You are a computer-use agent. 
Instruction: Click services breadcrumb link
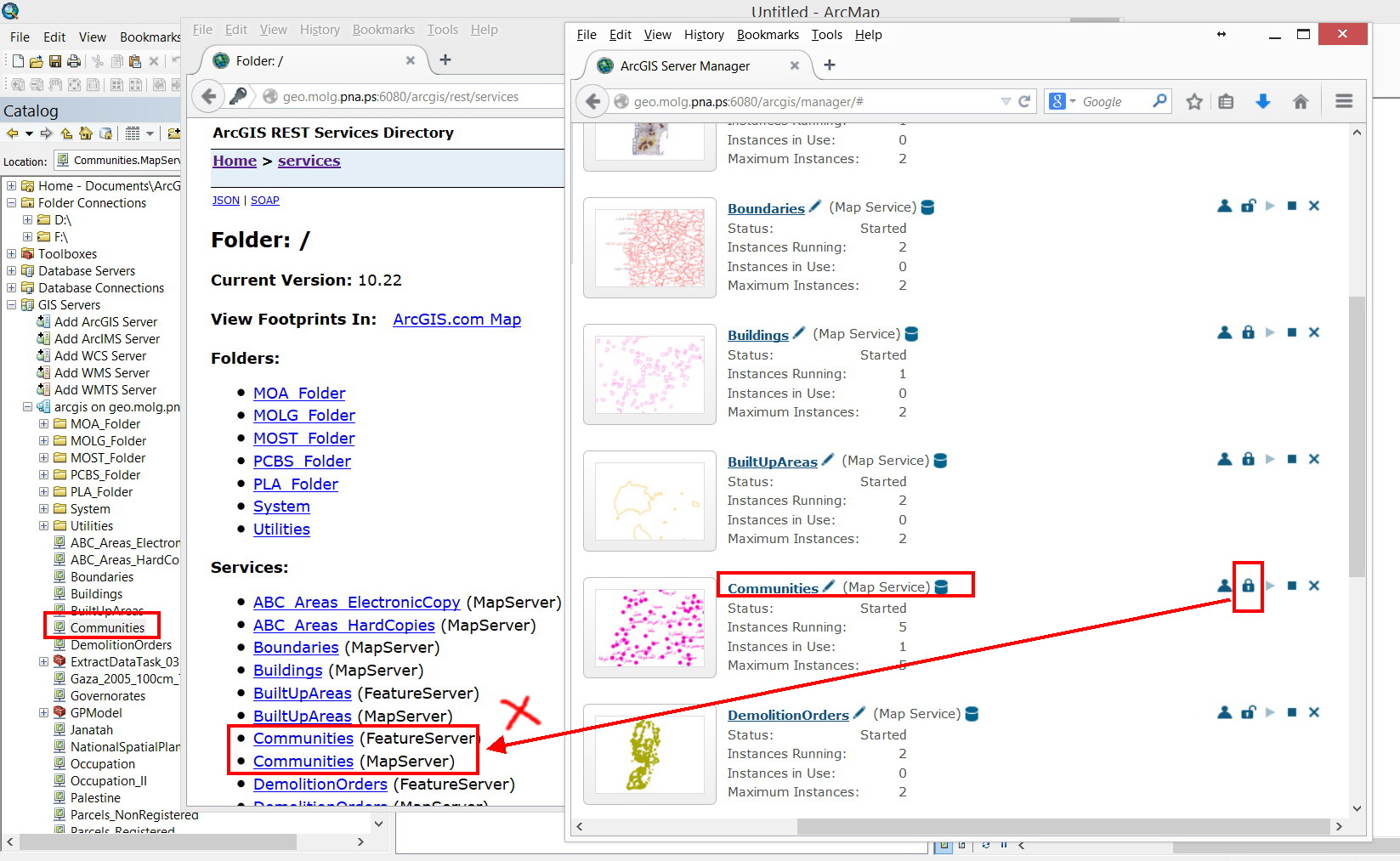tap(309, 161)
